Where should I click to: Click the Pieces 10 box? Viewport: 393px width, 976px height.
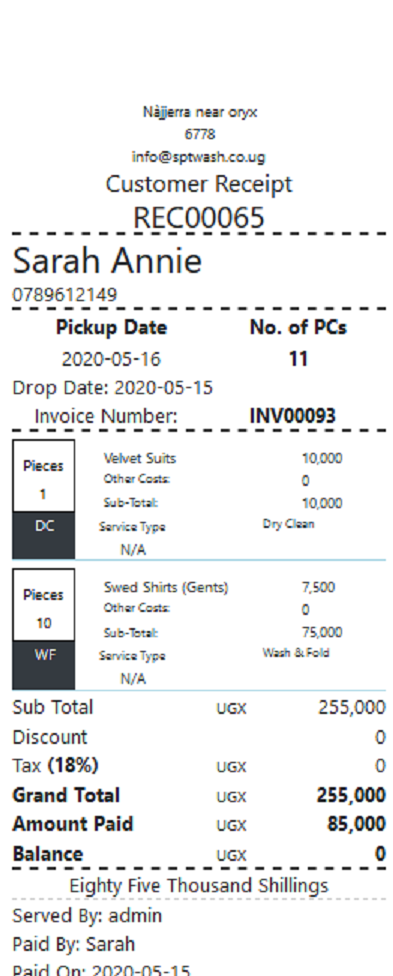tap(44, 605)
